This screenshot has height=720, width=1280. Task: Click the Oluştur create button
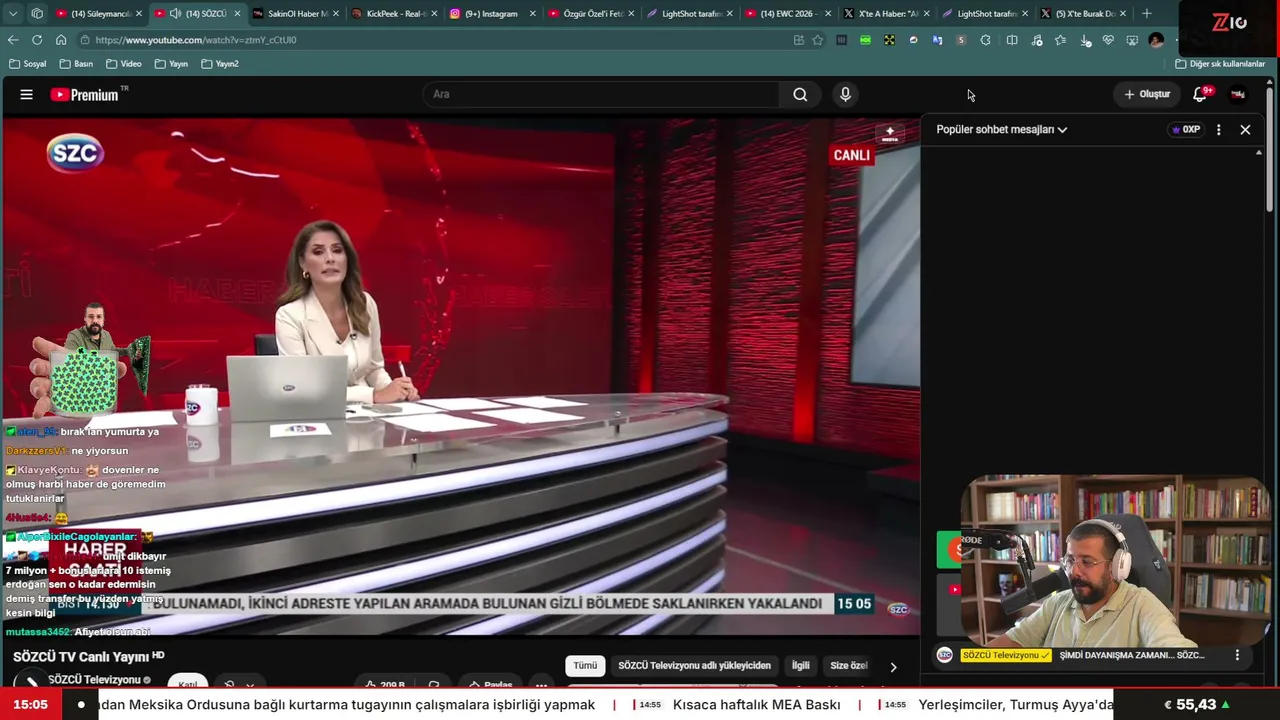[1147, 94]
